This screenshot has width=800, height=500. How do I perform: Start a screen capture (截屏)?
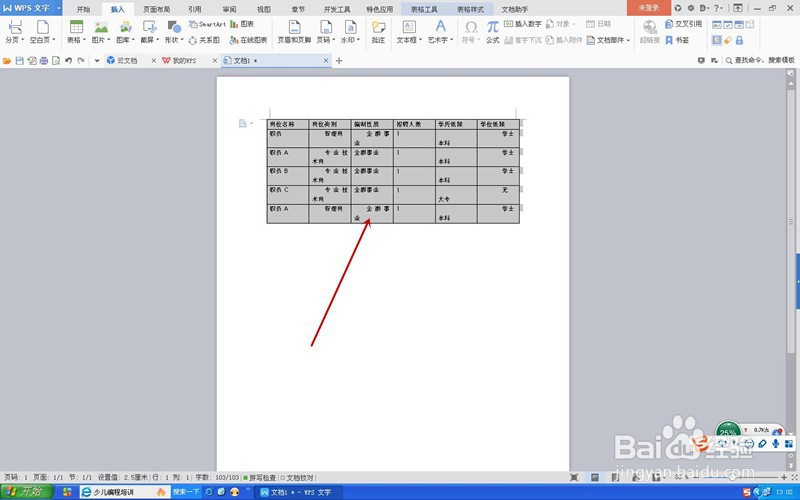coord(149,32)
